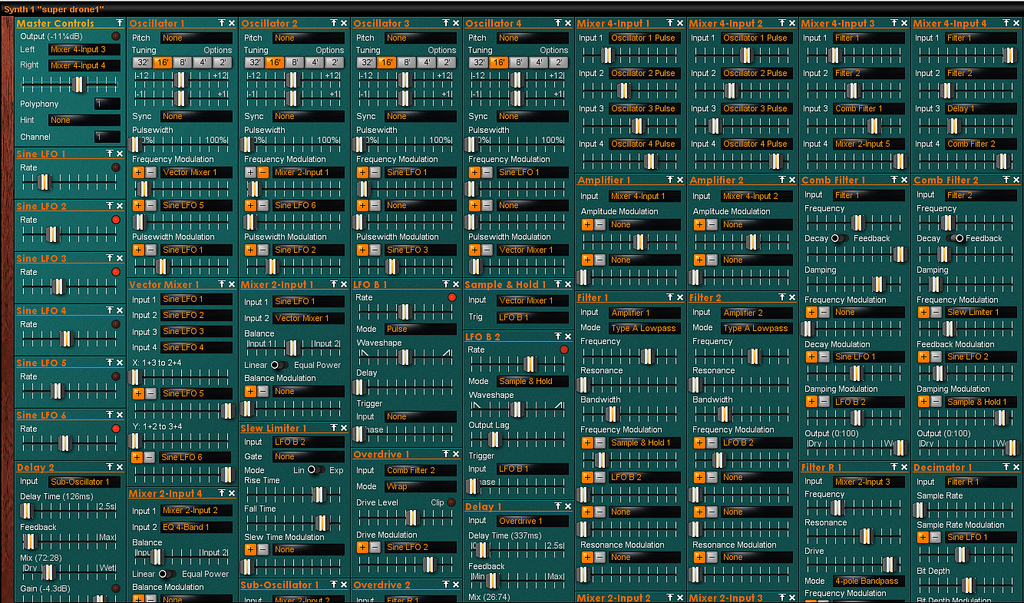
Task: Click the X icon on Overdrive 1
Action: pos(455,455)
